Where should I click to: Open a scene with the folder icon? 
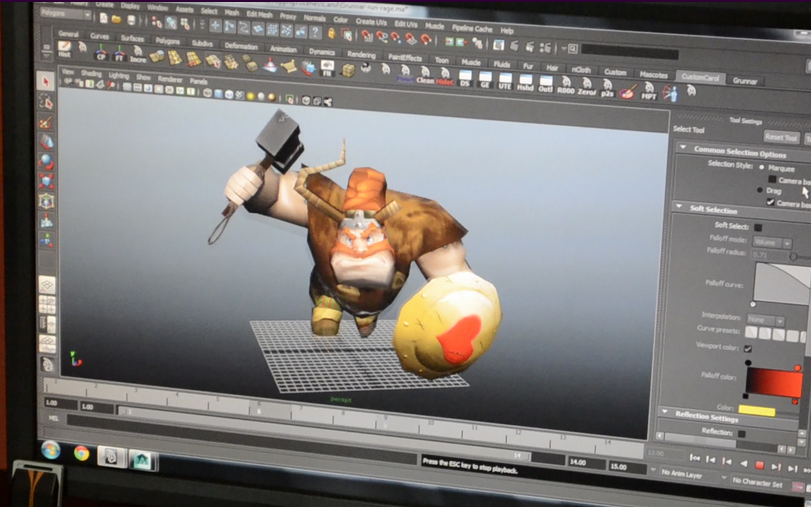117,19
